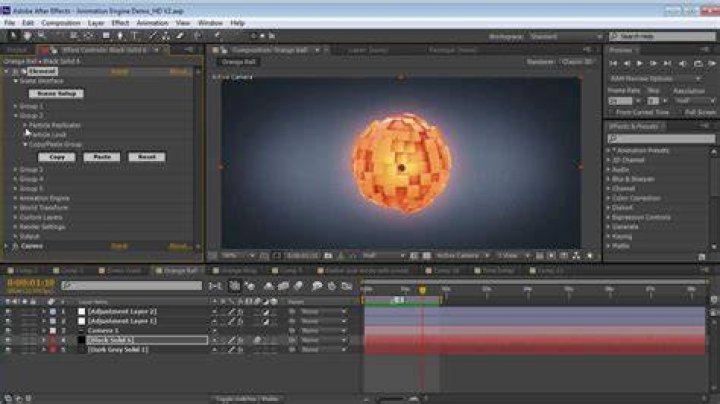This screenshot has height=404, width=720.
Task: Open the Layer menu
Action: (96, 22)
